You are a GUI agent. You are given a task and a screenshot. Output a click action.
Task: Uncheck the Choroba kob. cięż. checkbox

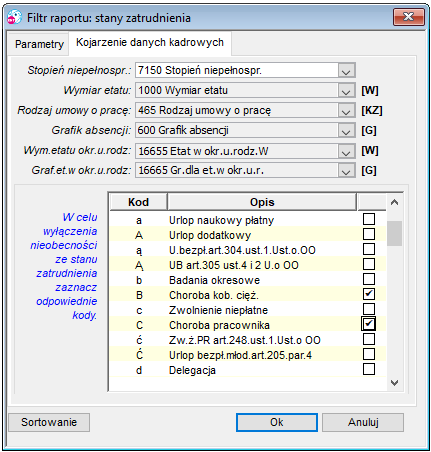point(369,294)
